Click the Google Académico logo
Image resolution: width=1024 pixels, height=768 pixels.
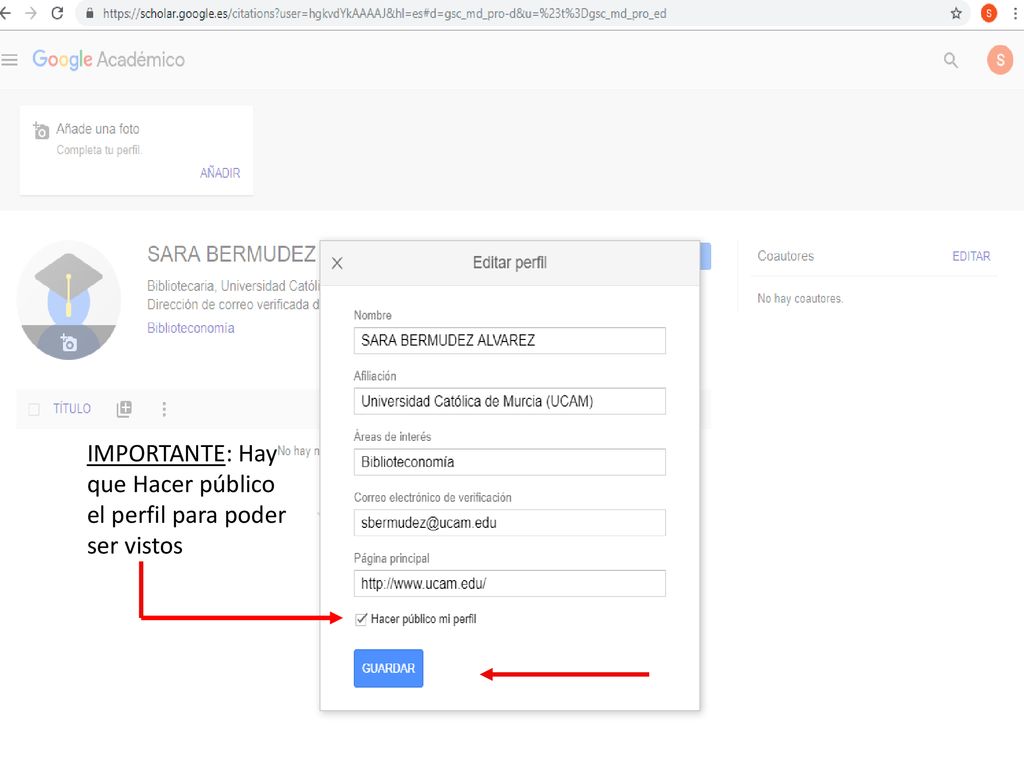[108, 59]
